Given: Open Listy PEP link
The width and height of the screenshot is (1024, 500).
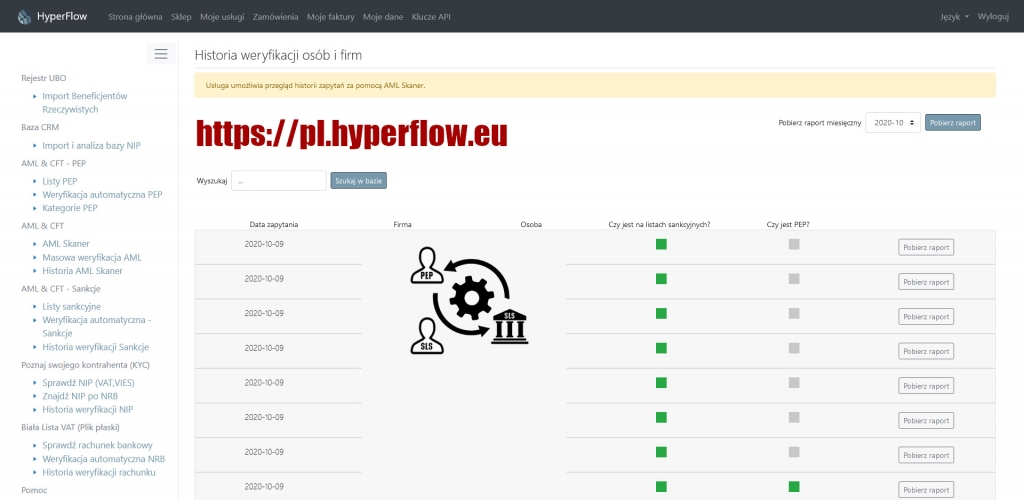Looking at the screenshot, I should point(60,181).
